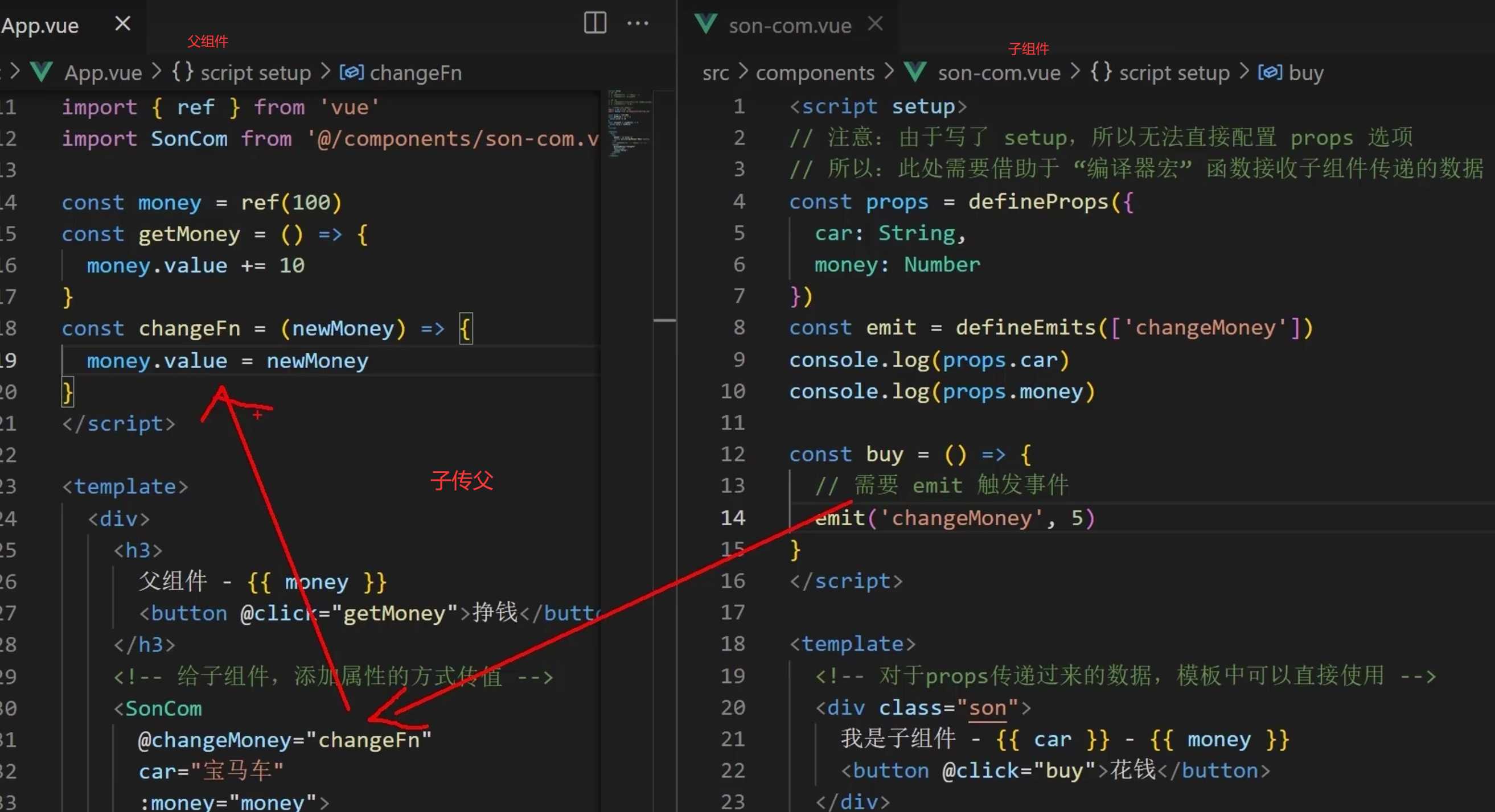This screenshot has width=1495, height=812.
Task: Close the App.vue tab
Action: 122,24
